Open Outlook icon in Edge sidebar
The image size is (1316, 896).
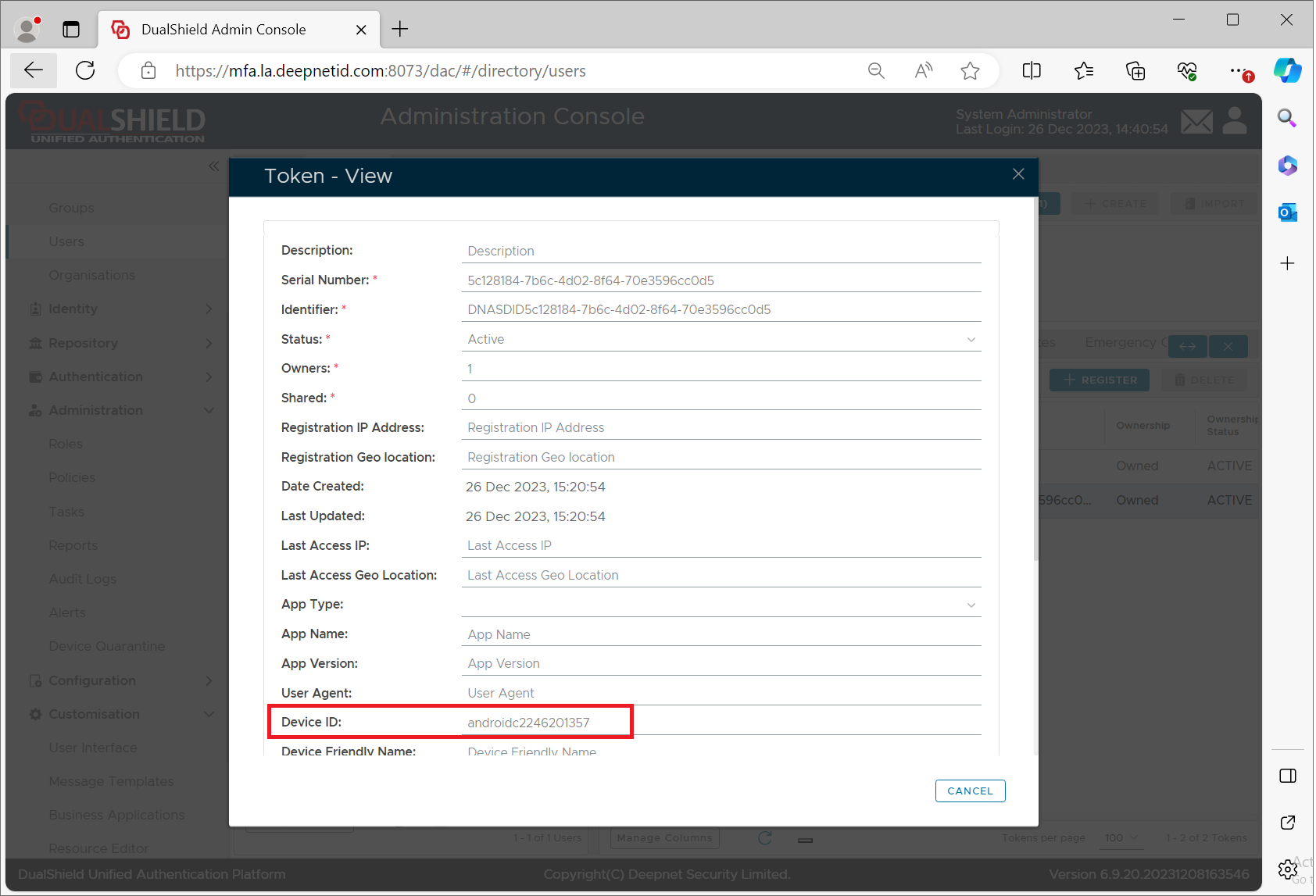coord(1287,212)
